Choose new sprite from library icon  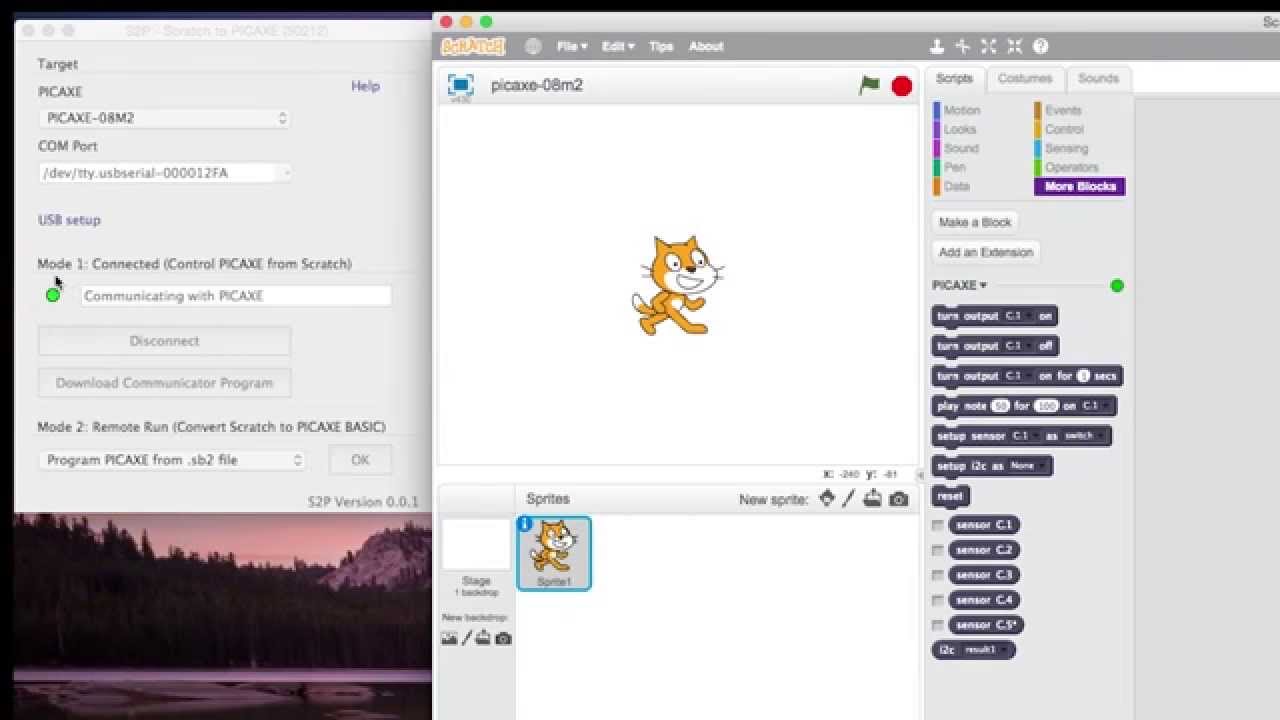click(826, 498)
